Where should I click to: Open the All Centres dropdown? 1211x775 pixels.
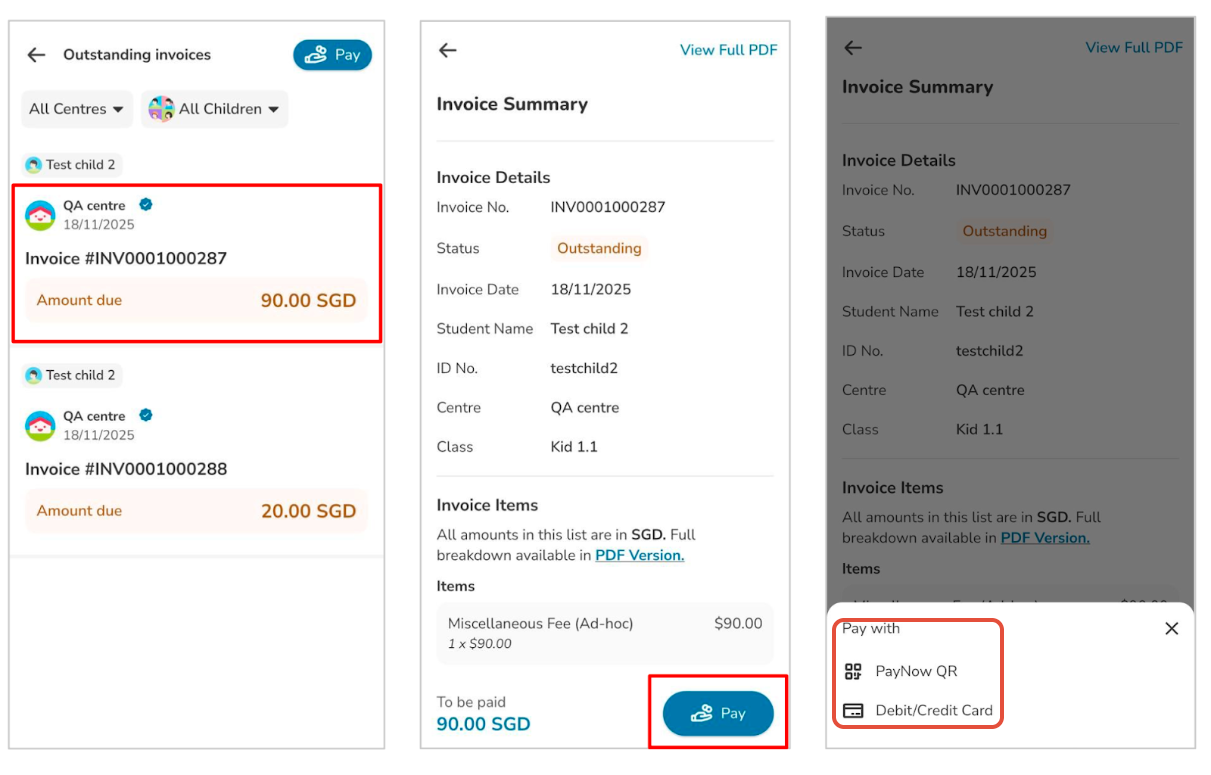[x=76, y=109]
